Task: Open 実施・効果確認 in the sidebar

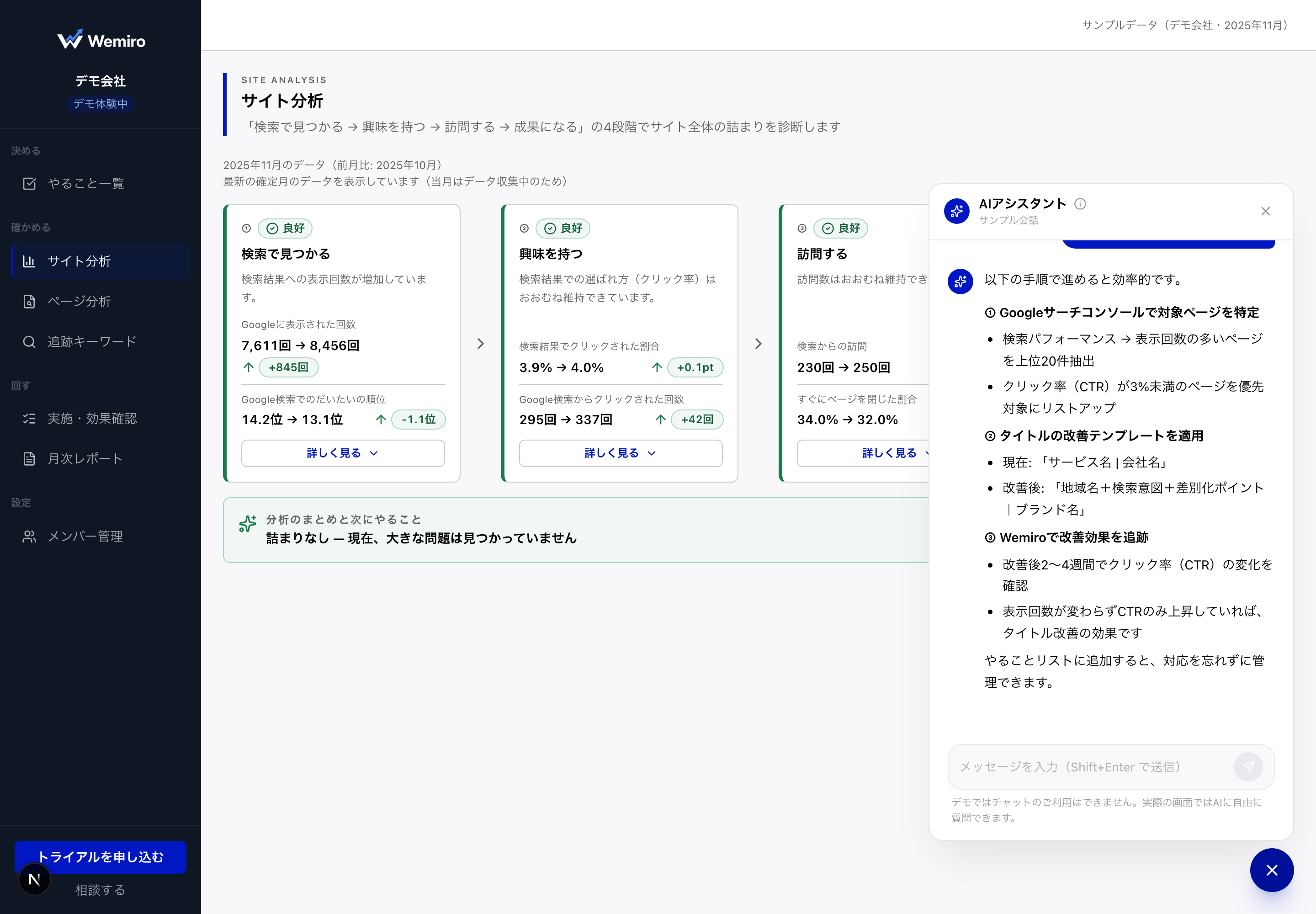Action: 100,419
